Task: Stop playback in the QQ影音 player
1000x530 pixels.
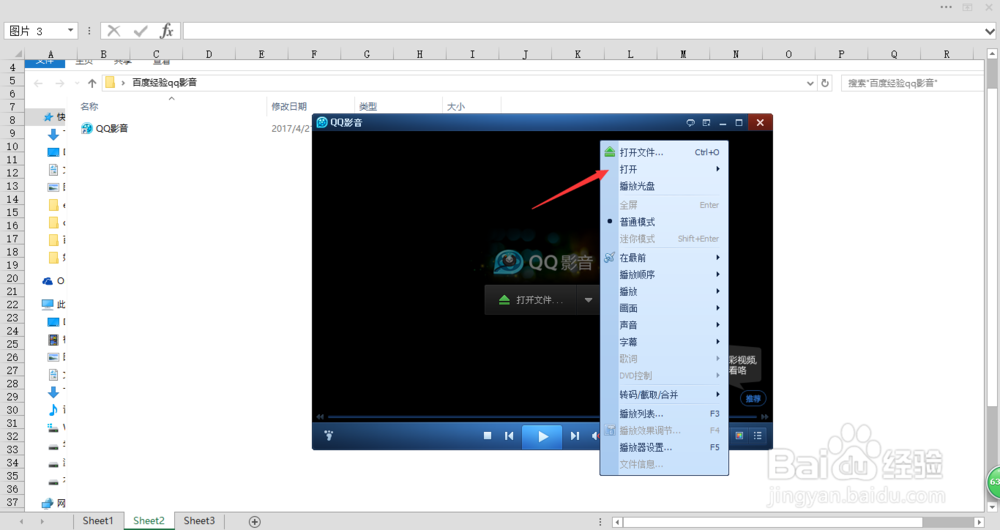Action: (487, 436)
